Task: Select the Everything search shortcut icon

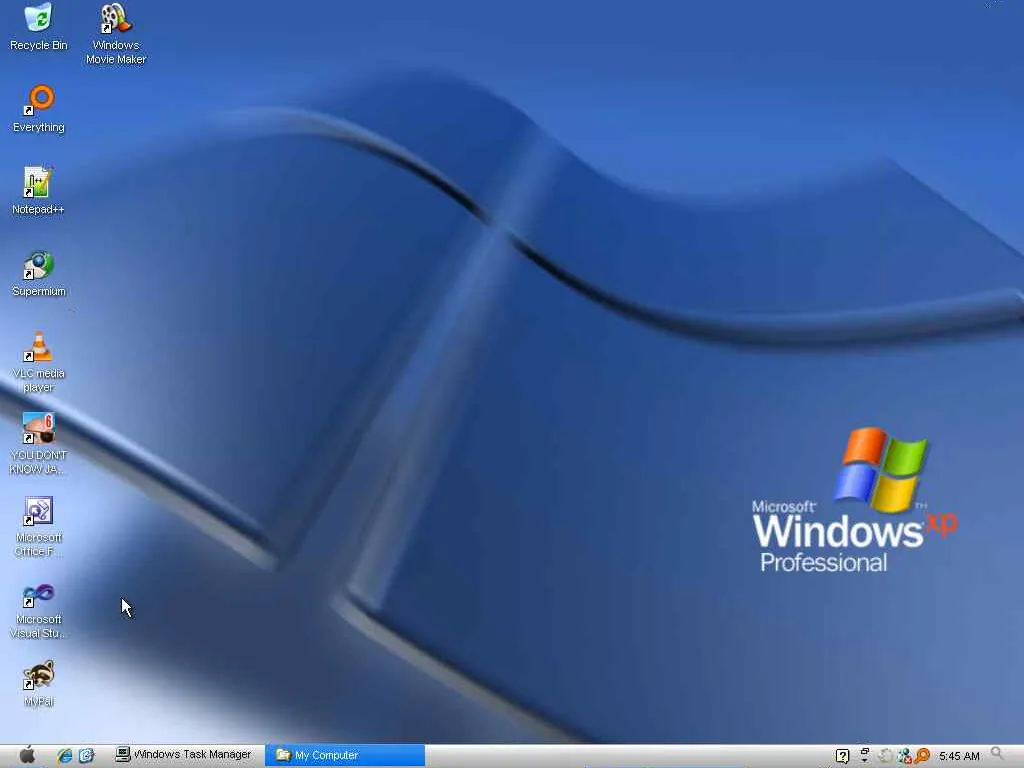Action: [x=39, y=108]
